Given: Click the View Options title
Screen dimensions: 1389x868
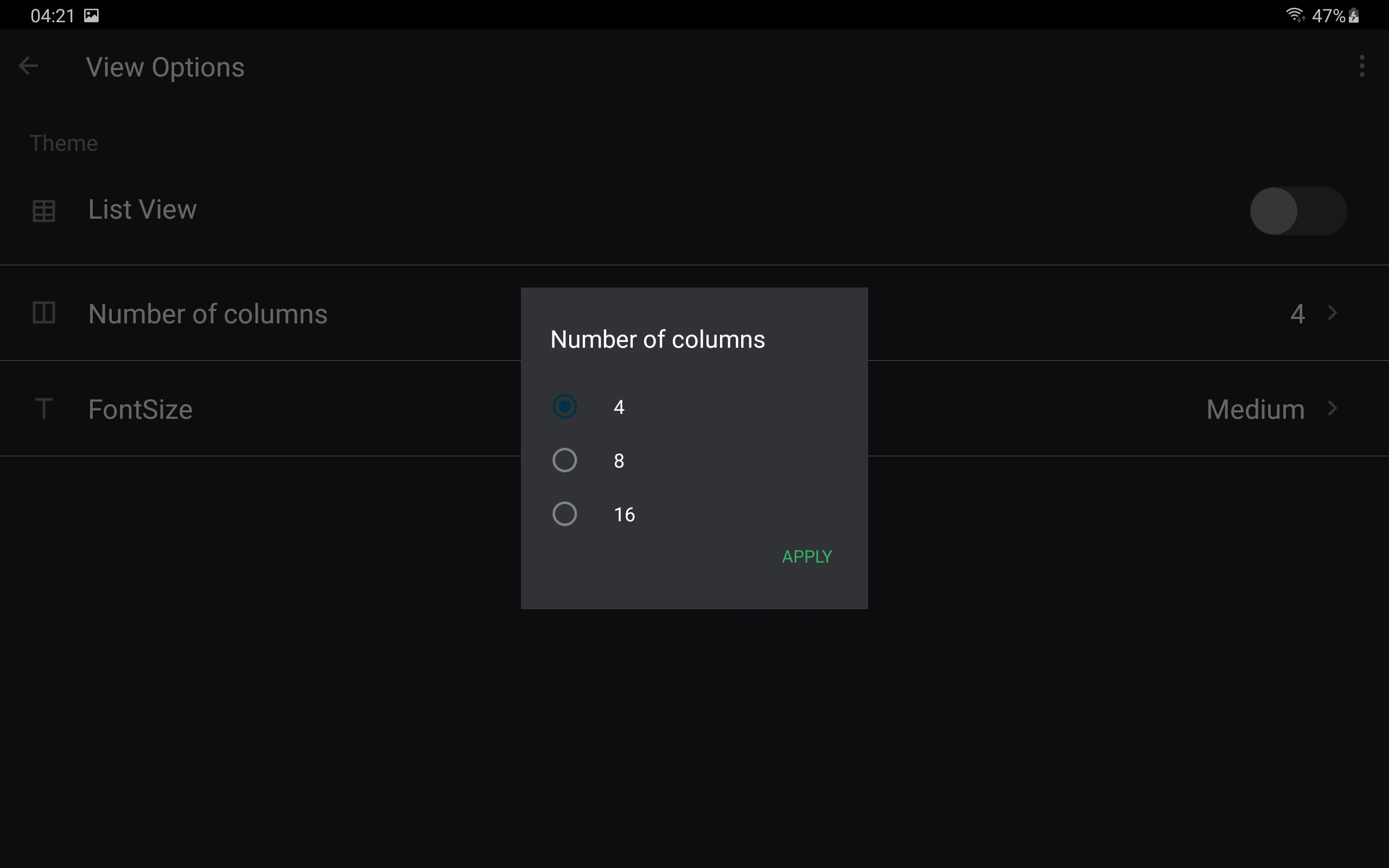Looking at the screenshot, I should coord(165,67).
